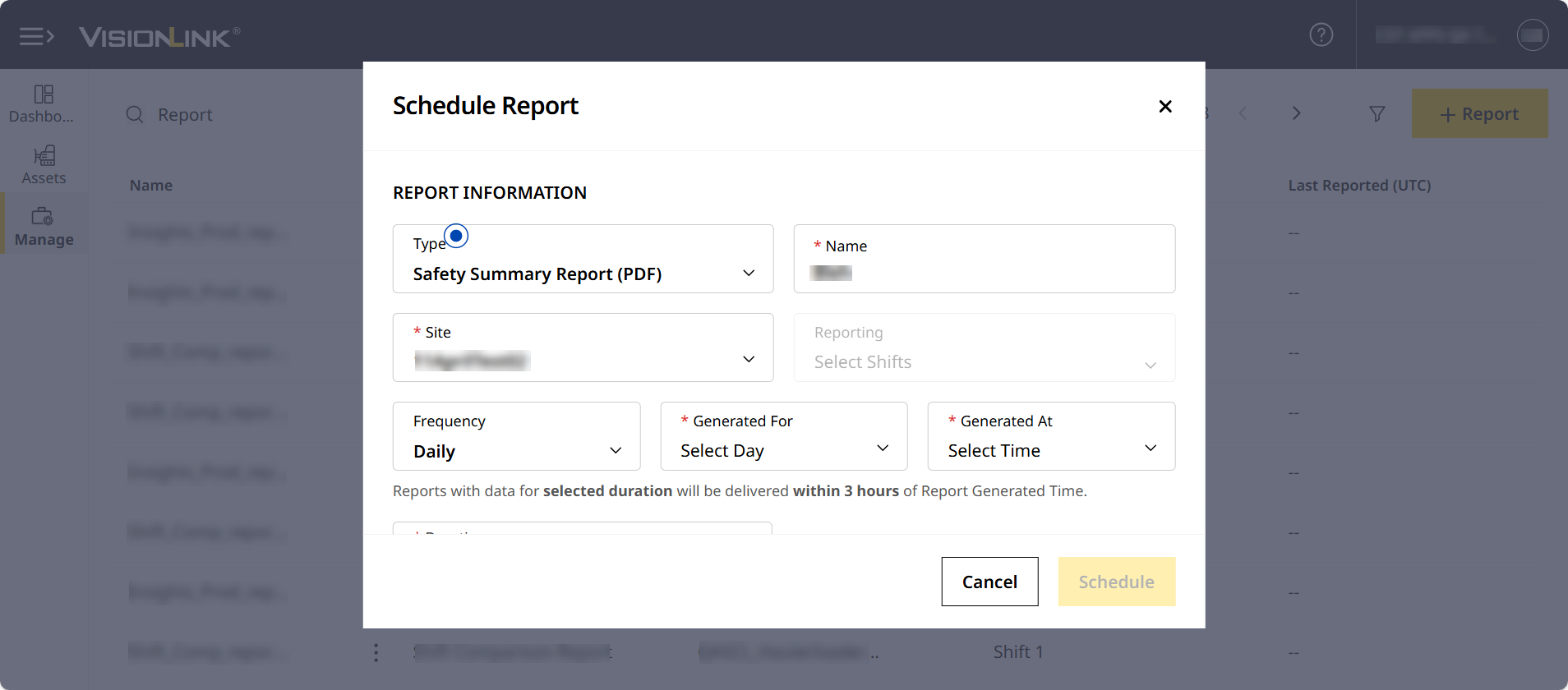Image resolution: width=1568 pixels, height=690 pixels.
Task: Click the hamburger menu expand icon
Action: pos(36,36)
